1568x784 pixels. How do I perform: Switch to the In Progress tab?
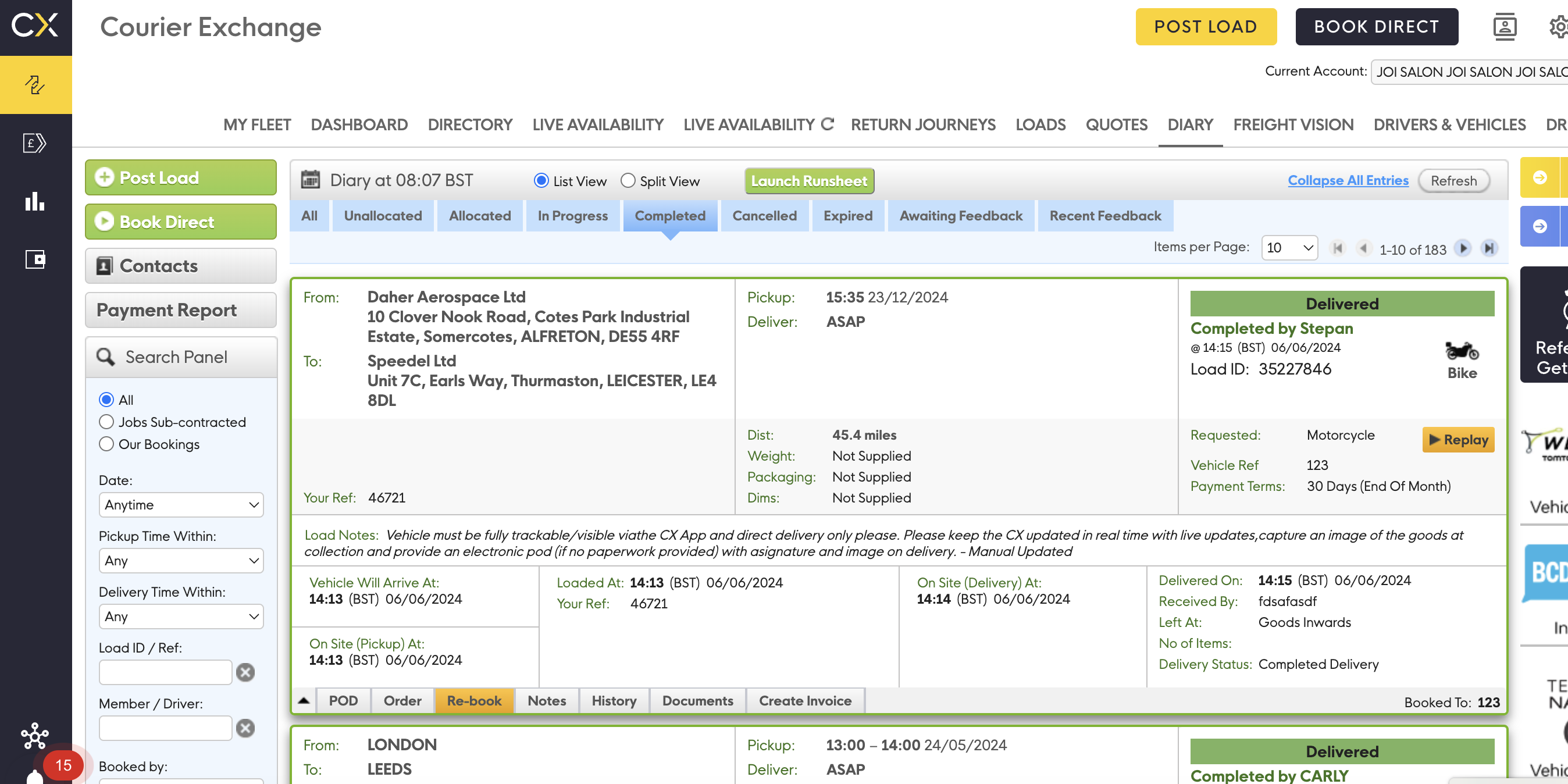pos(572,215)
